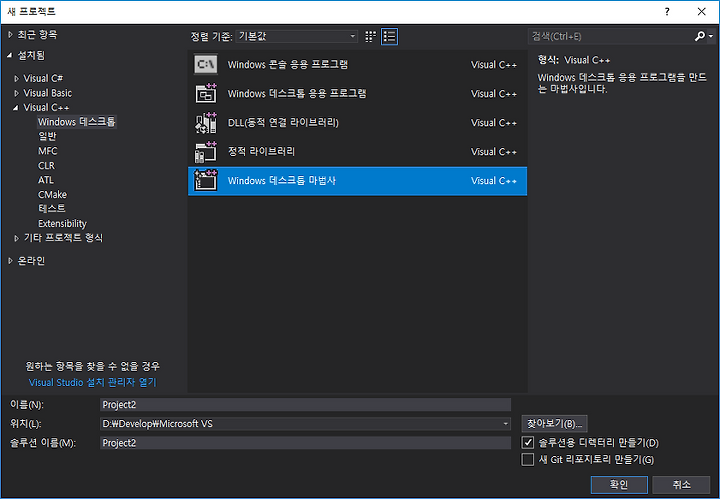
Task: Select the CLR category
Action: pyautogui.click(x=46, y=165)
